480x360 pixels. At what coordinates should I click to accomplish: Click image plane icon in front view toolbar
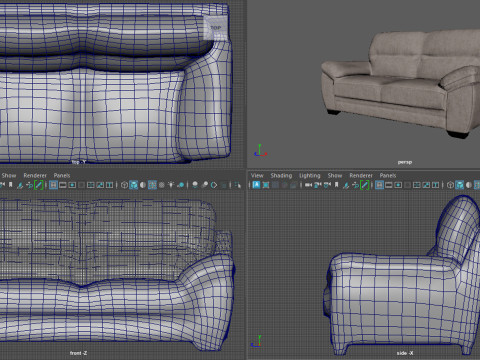(20, 185)
